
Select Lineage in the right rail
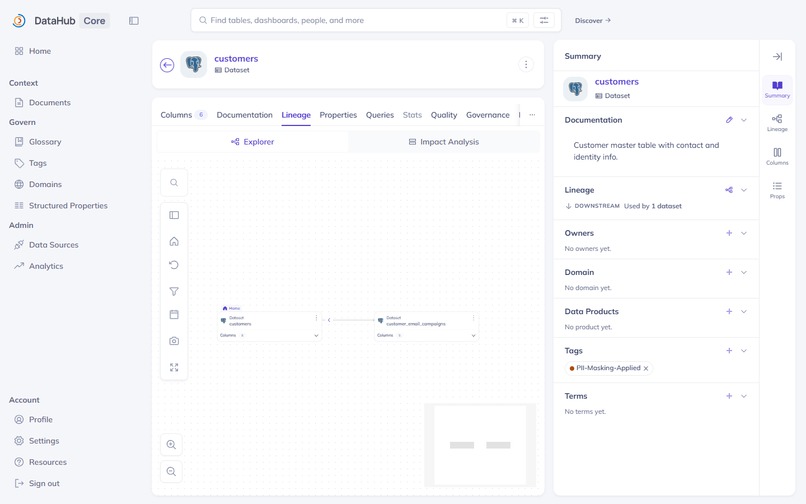[x=777, y=122]
